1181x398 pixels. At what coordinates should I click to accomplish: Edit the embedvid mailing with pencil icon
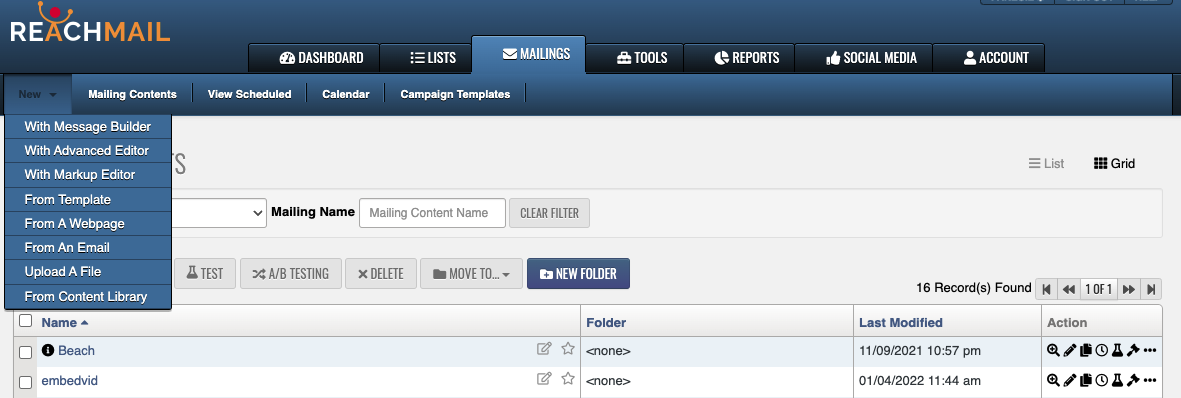click(1070, 381)
